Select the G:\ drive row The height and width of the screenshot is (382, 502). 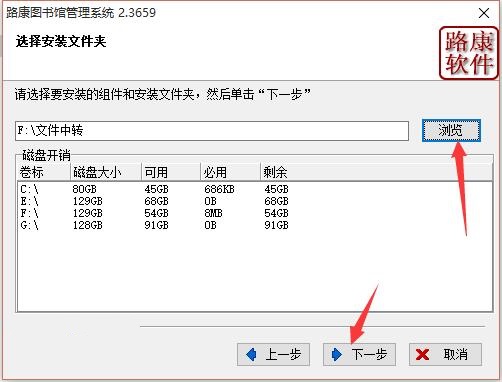(x=255, y=225)
